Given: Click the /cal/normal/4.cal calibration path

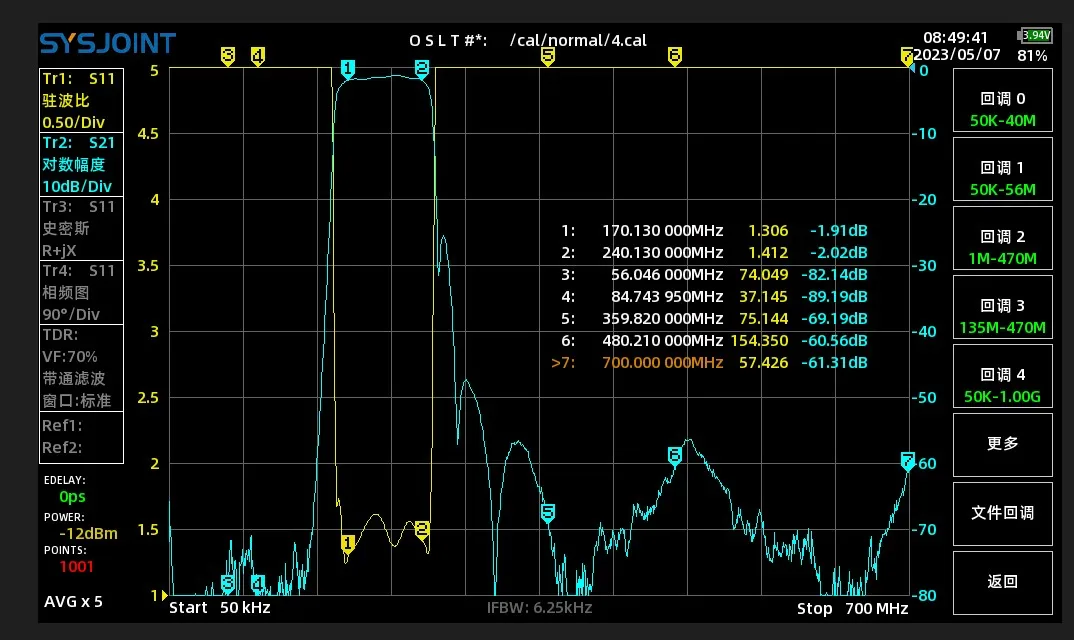Looking at the screenshot, I should 578,40.
